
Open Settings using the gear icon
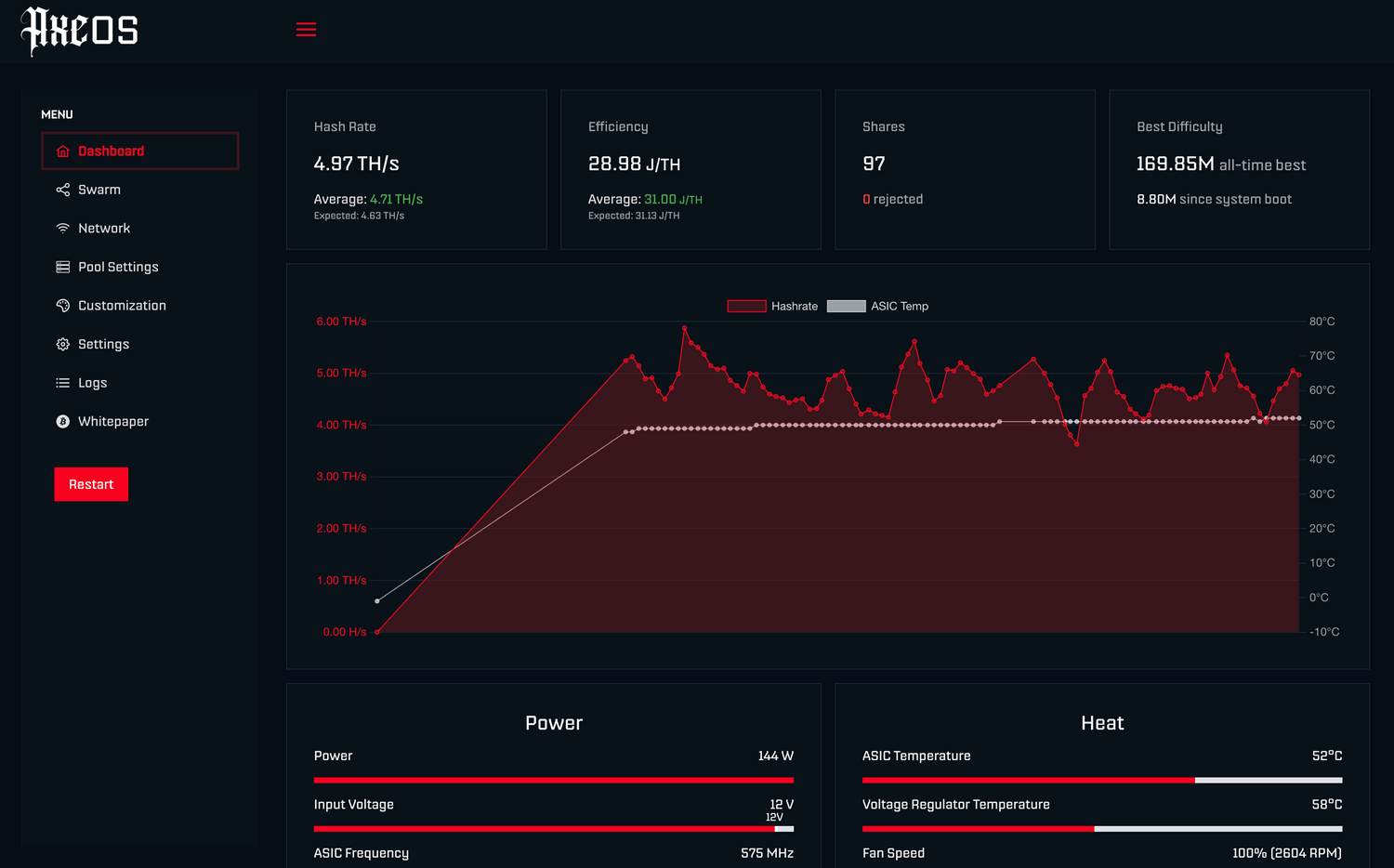pyautogui.click(x=62, y=344)
